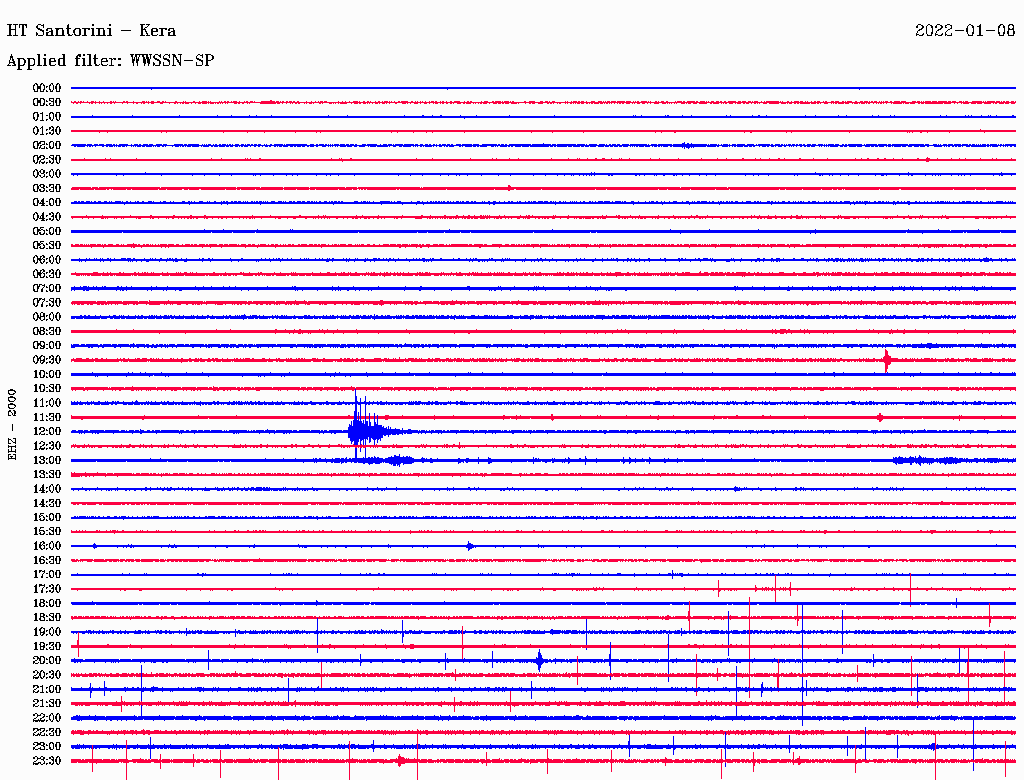The image size is (1024, 780).
Task: Select the 10:00 time label
Action: tap(47, 374)
